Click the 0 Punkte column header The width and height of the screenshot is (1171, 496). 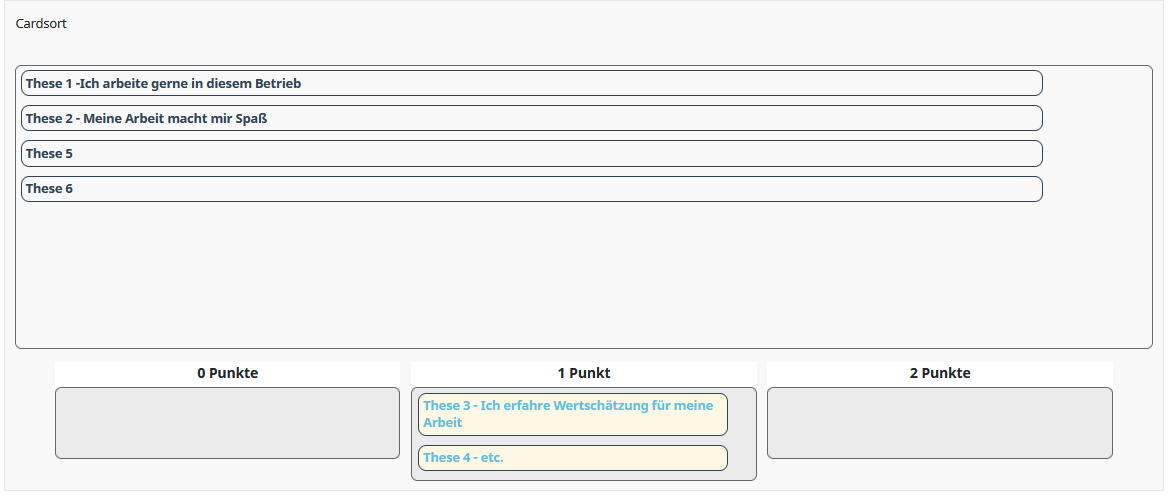click(227, 373)
